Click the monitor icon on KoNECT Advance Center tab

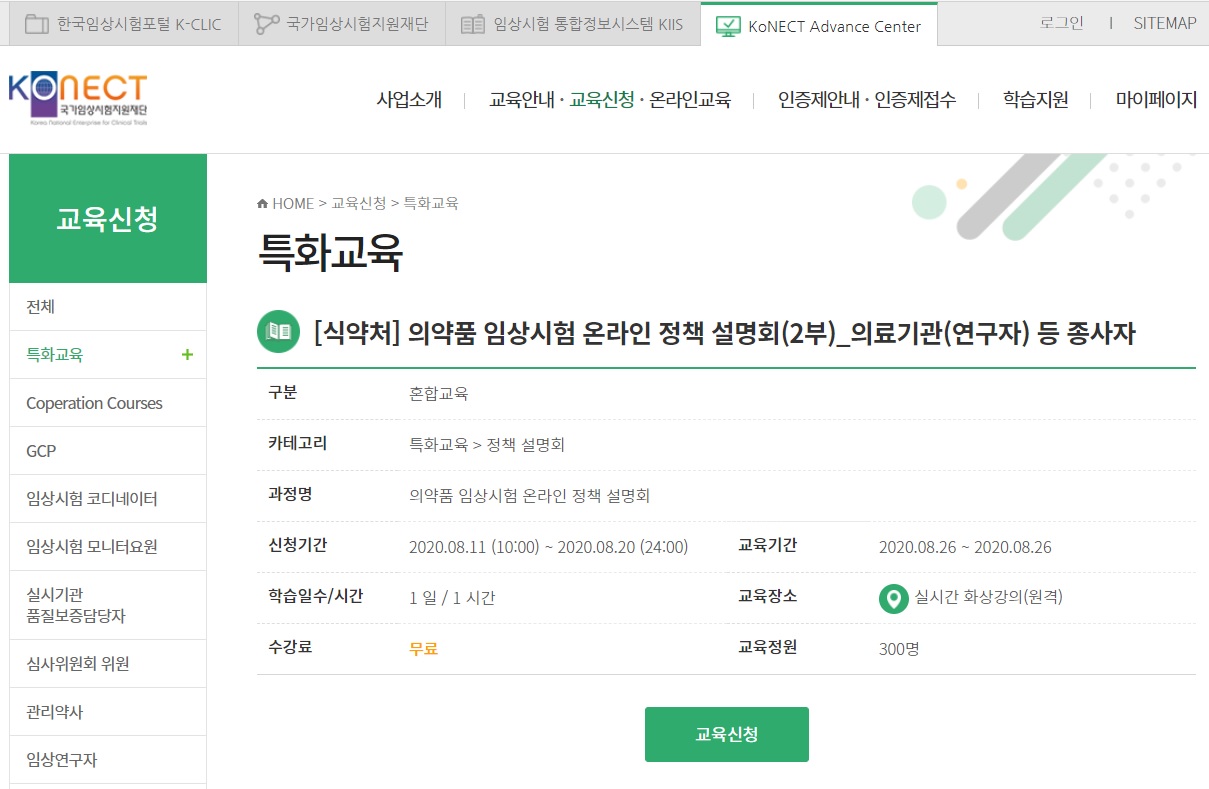coord(728,27)
